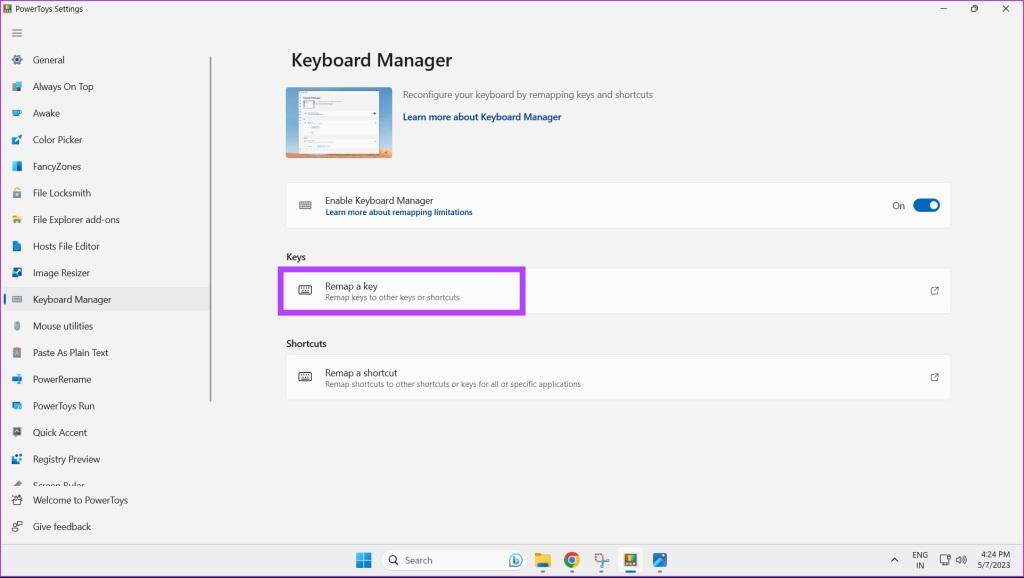Open the Remap a key external-link icon

tap(935, 291)
